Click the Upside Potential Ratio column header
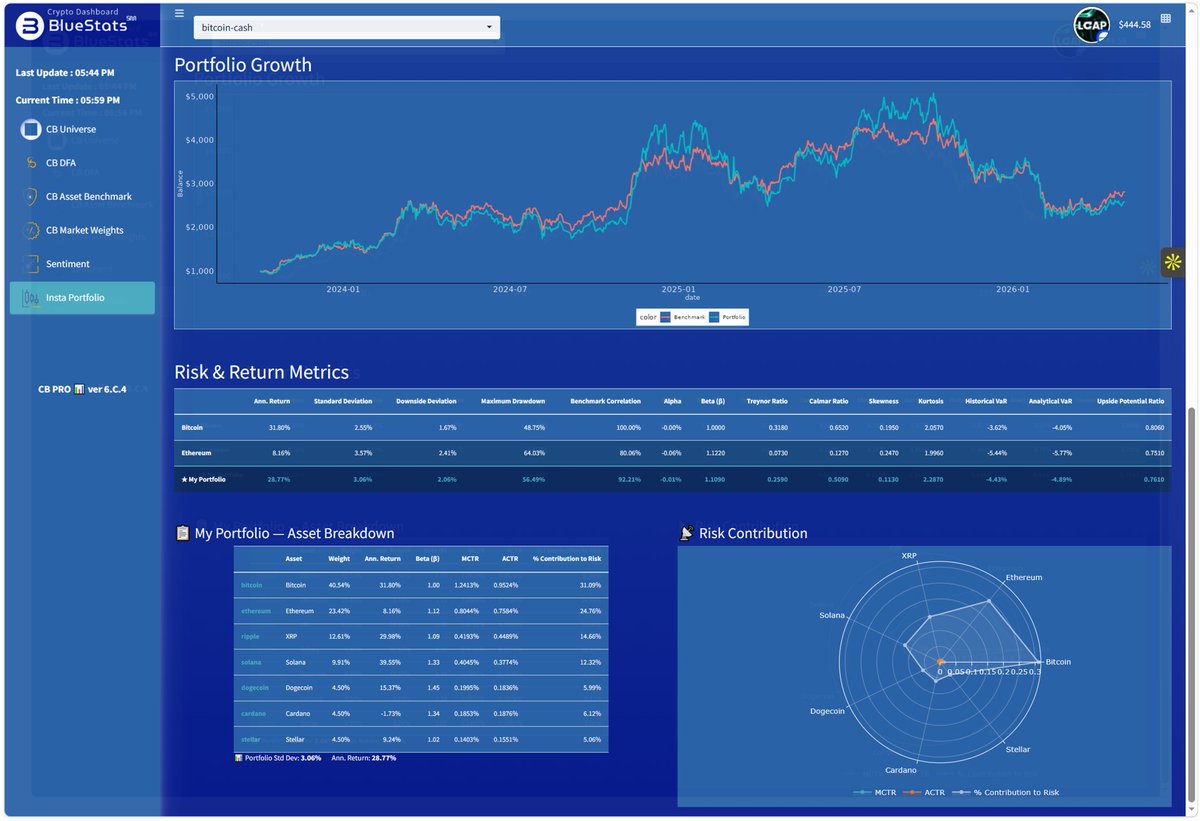 click(x=1131, y=401)
